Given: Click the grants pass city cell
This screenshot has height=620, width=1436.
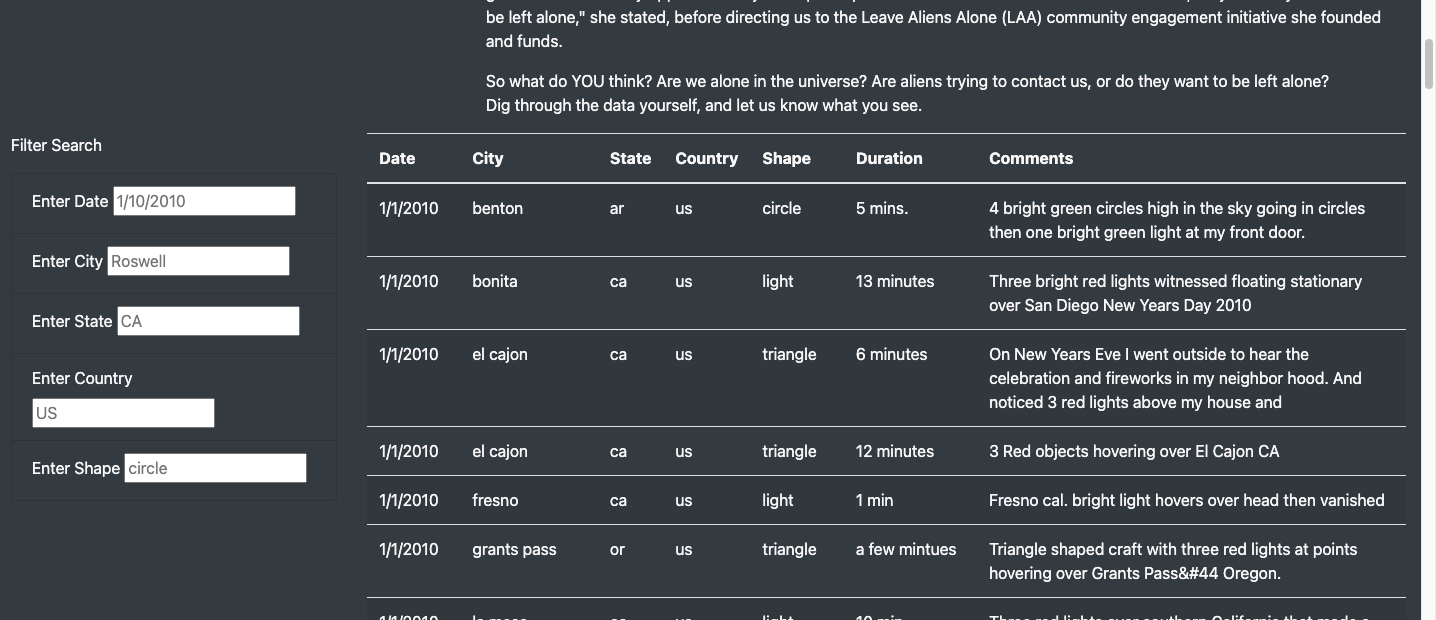Looking at the screenshot, I should (514, 549).
